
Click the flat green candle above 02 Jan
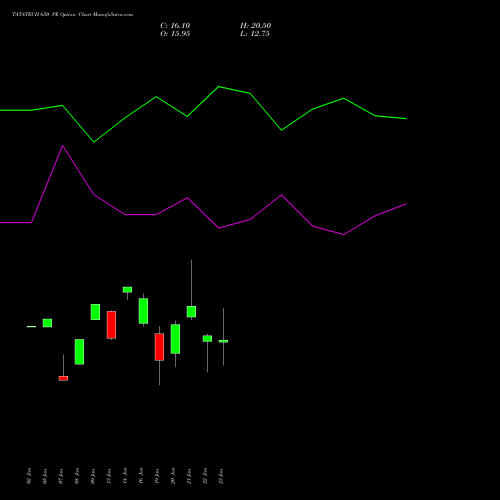click(x=31, y=326)
